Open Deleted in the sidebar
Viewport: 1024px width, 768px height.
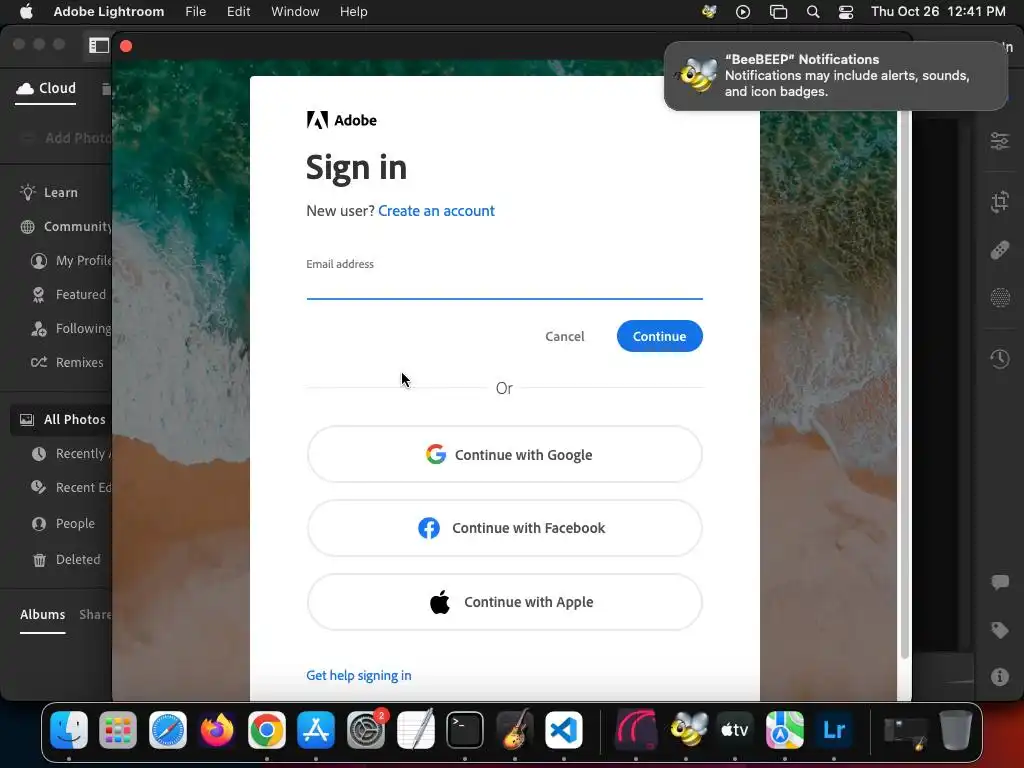tap(67, 560)
